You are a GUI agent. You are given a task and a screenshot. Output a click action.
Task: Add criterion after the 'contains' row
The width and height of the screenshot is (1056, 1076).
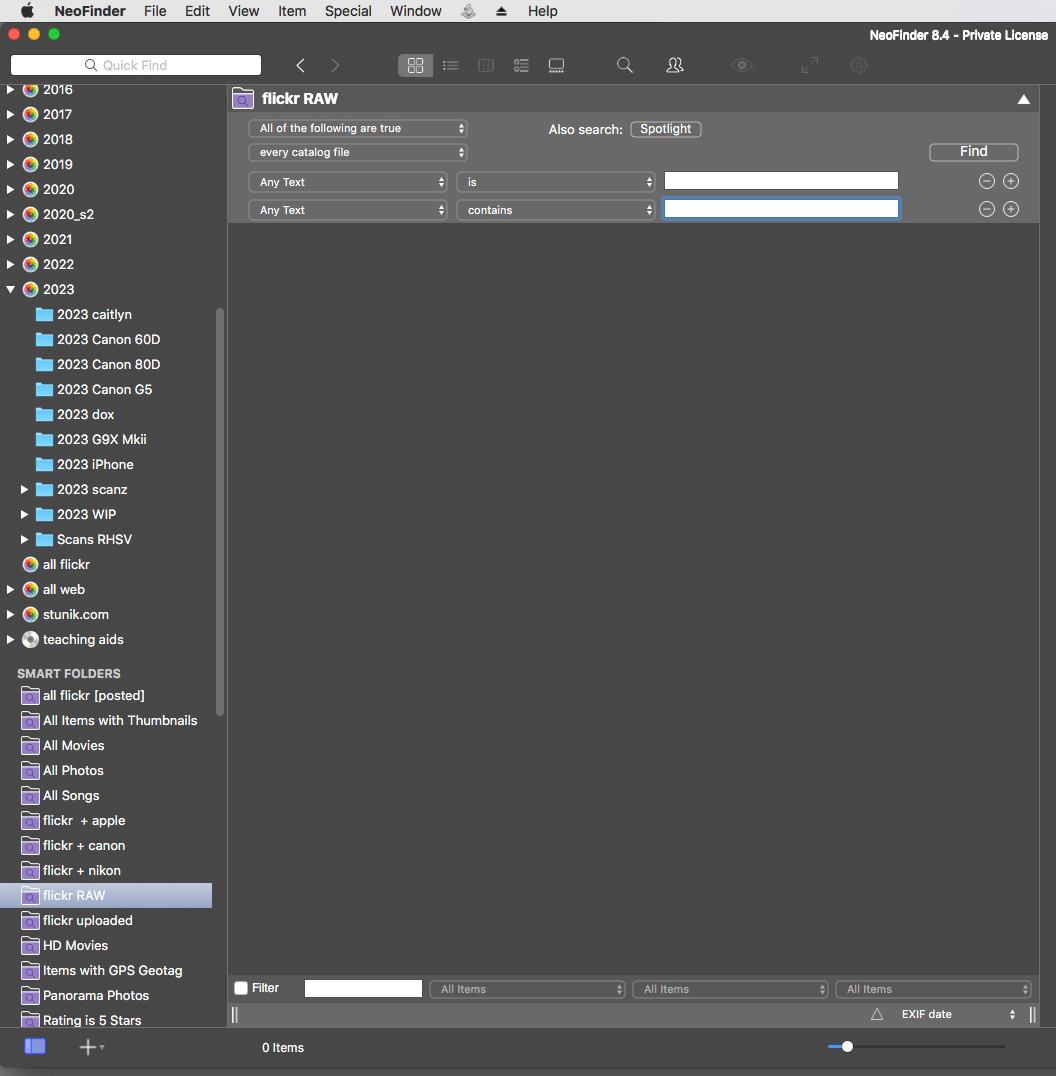tap(1011, 209)
